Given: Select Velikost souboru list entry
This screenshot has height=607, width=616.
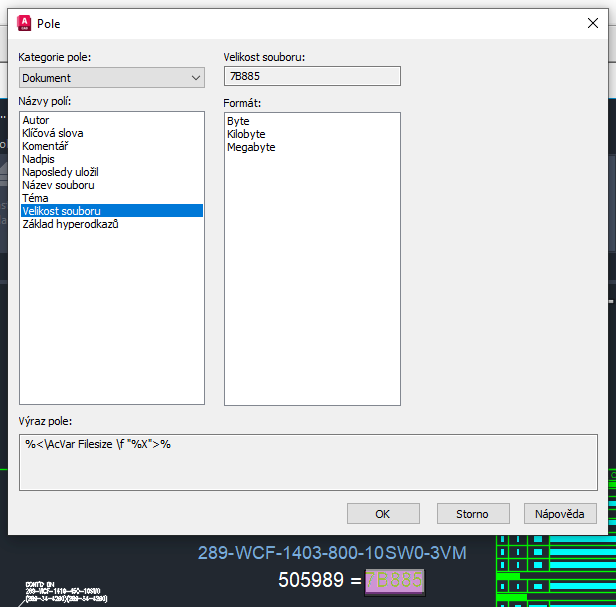Looking at the screenshot, I should click(61, 211).
